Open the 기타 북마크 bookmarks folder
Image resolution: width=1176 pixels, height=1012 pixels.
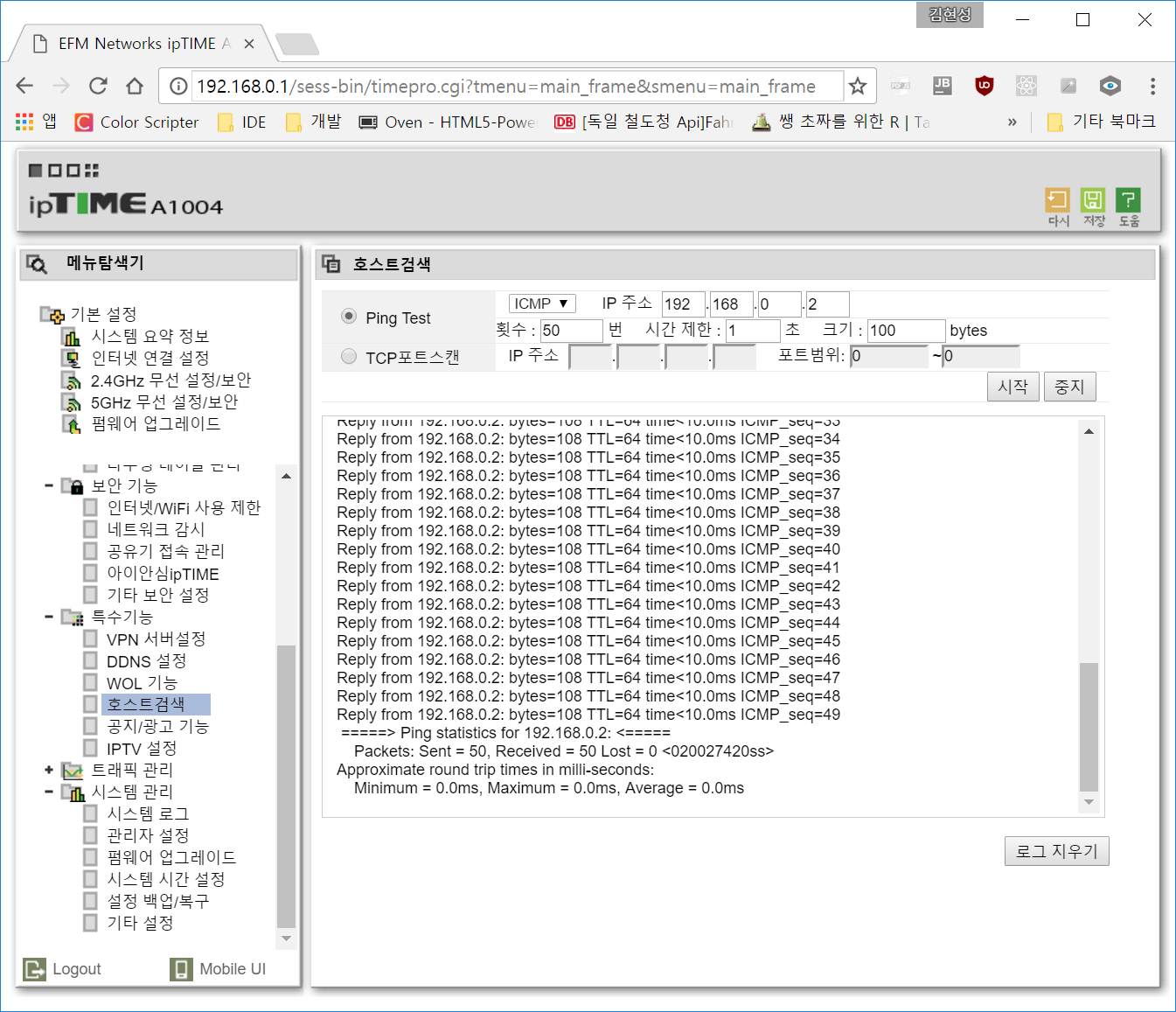[1102, 122]
